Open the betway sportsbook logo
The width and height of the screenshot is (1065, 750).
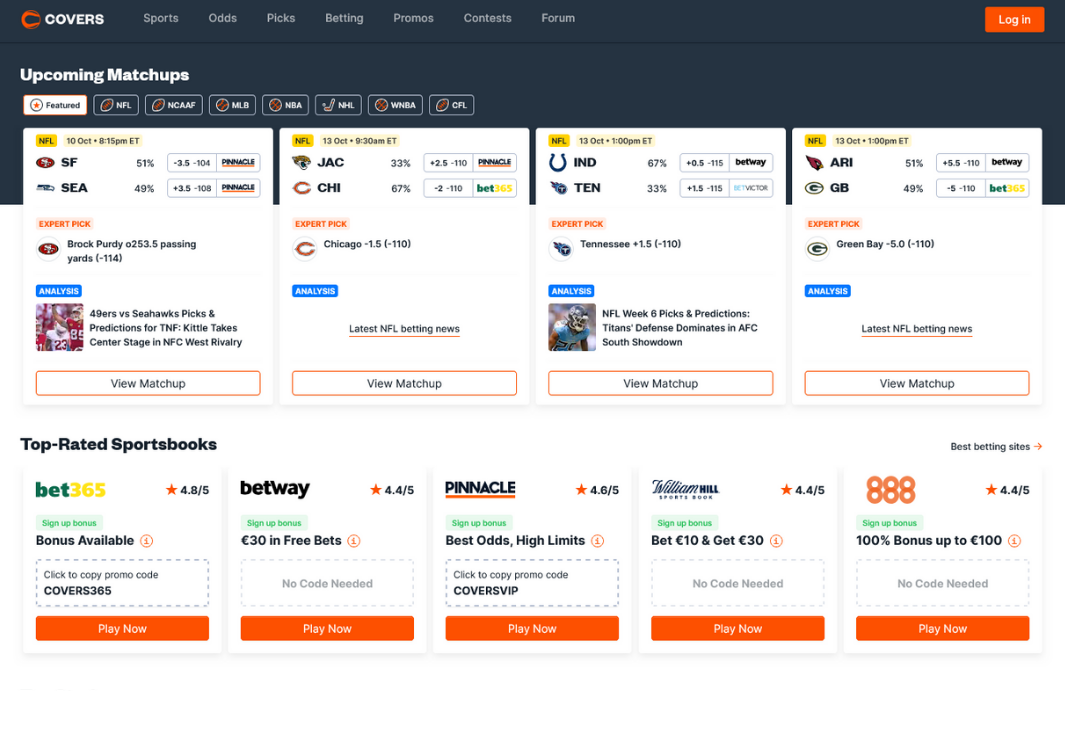tap(275, 489)
